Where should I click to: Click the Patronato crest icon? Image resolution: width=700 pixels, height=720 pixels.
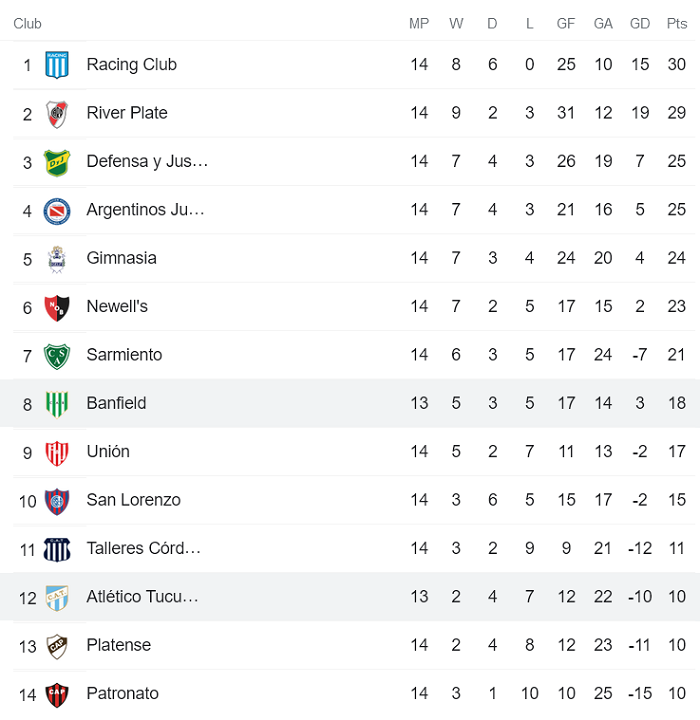57,694
